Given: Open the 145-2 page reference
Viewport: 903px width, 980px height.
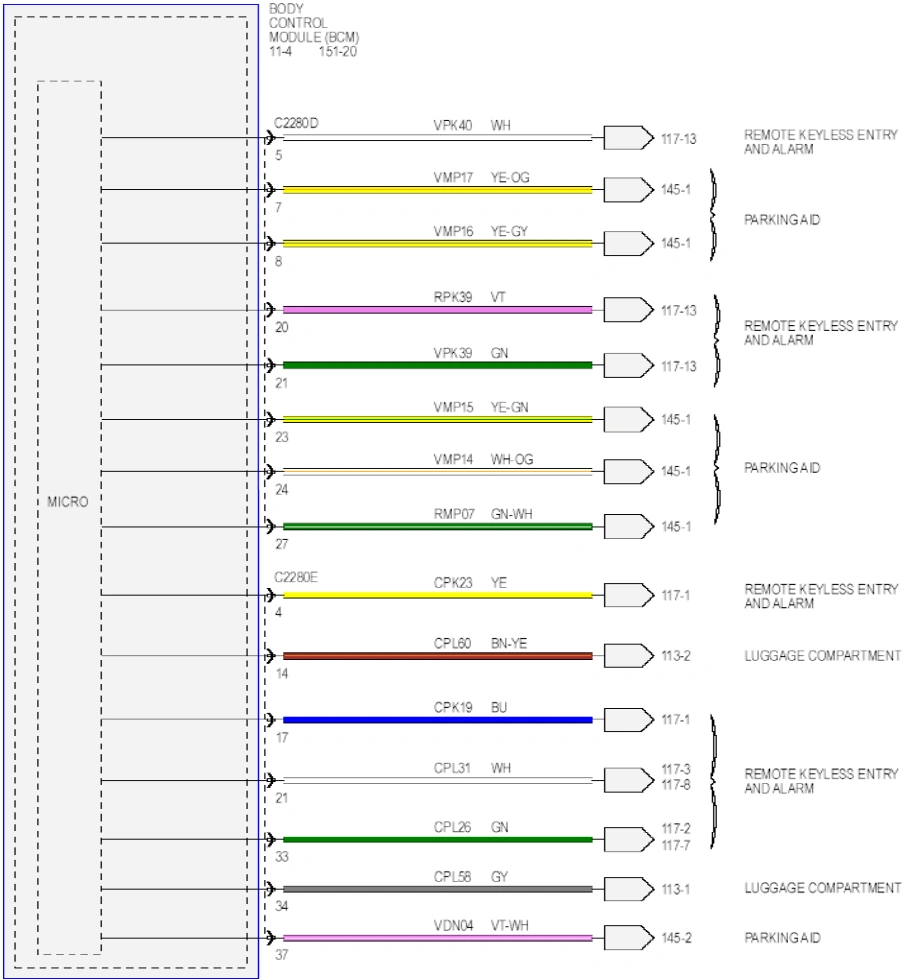Looking at the screenshot, I should [677, 938].
